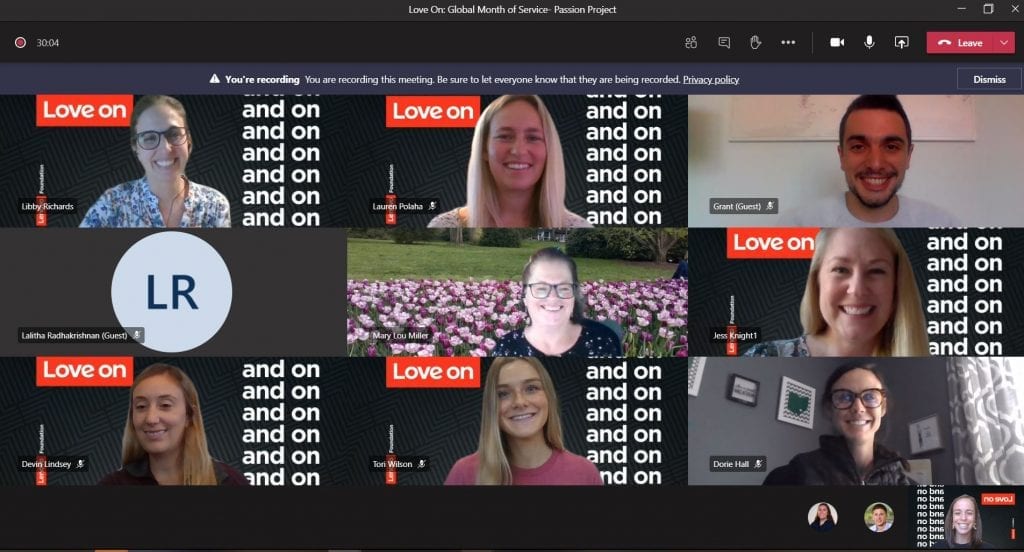Click the muted mic icon beside Lauren Polaha

[x=432, y=206]
